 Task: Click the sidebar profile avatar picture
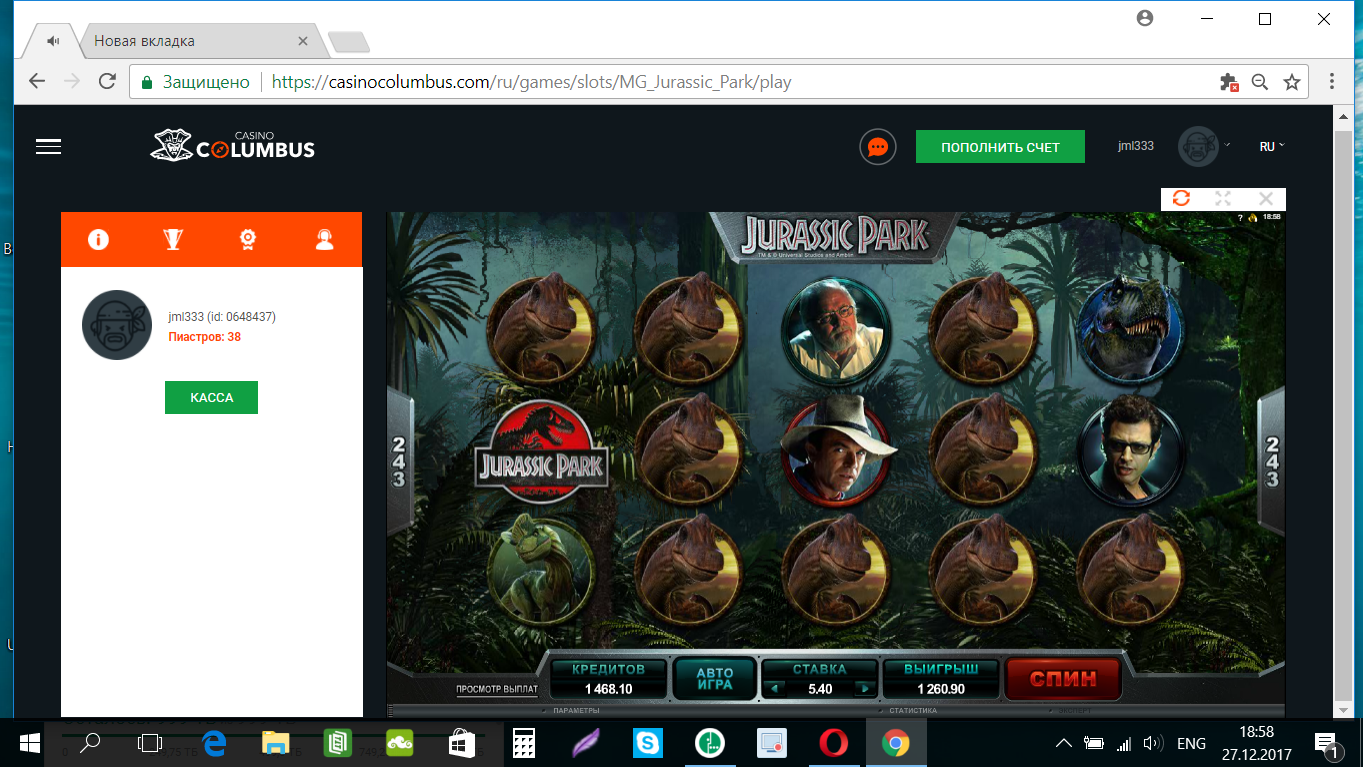click(116, 325)
